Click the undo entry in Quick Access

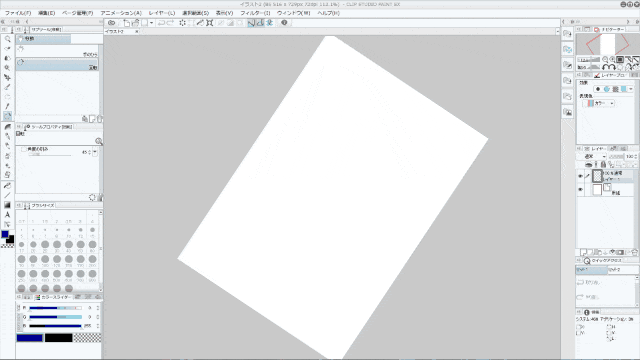pos(606,282)
